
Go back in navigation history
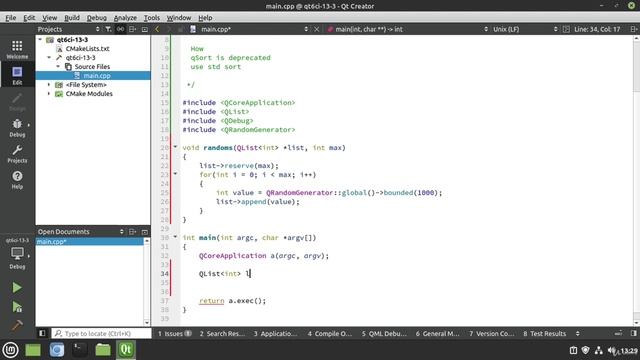pos(157,29)
